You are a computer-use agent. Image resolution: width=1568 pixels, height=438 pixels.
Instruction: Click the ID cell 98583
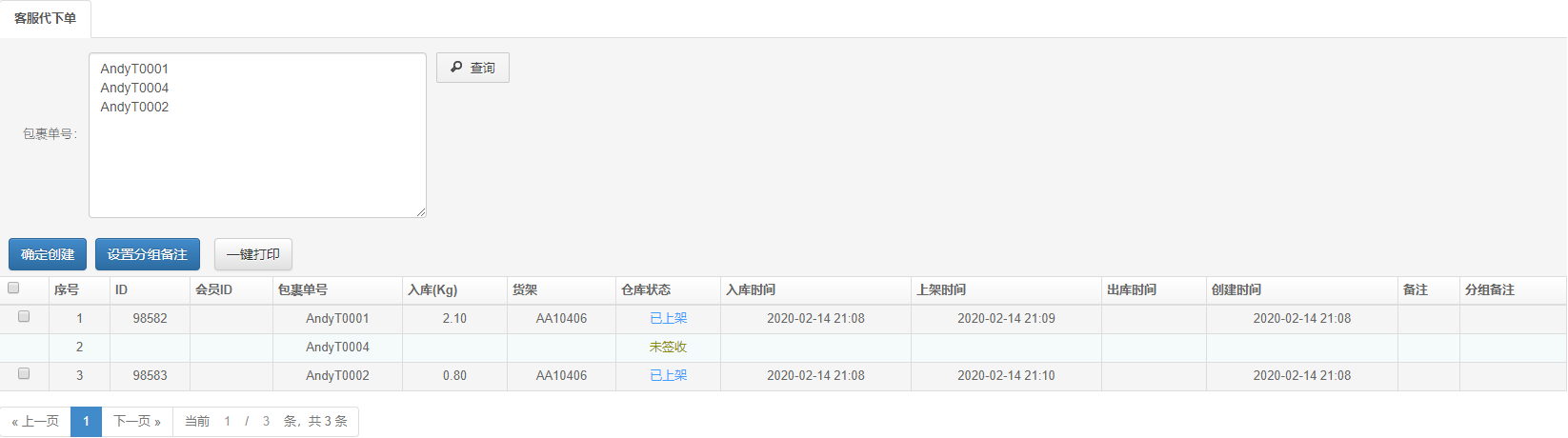click(x=150, y=375)
